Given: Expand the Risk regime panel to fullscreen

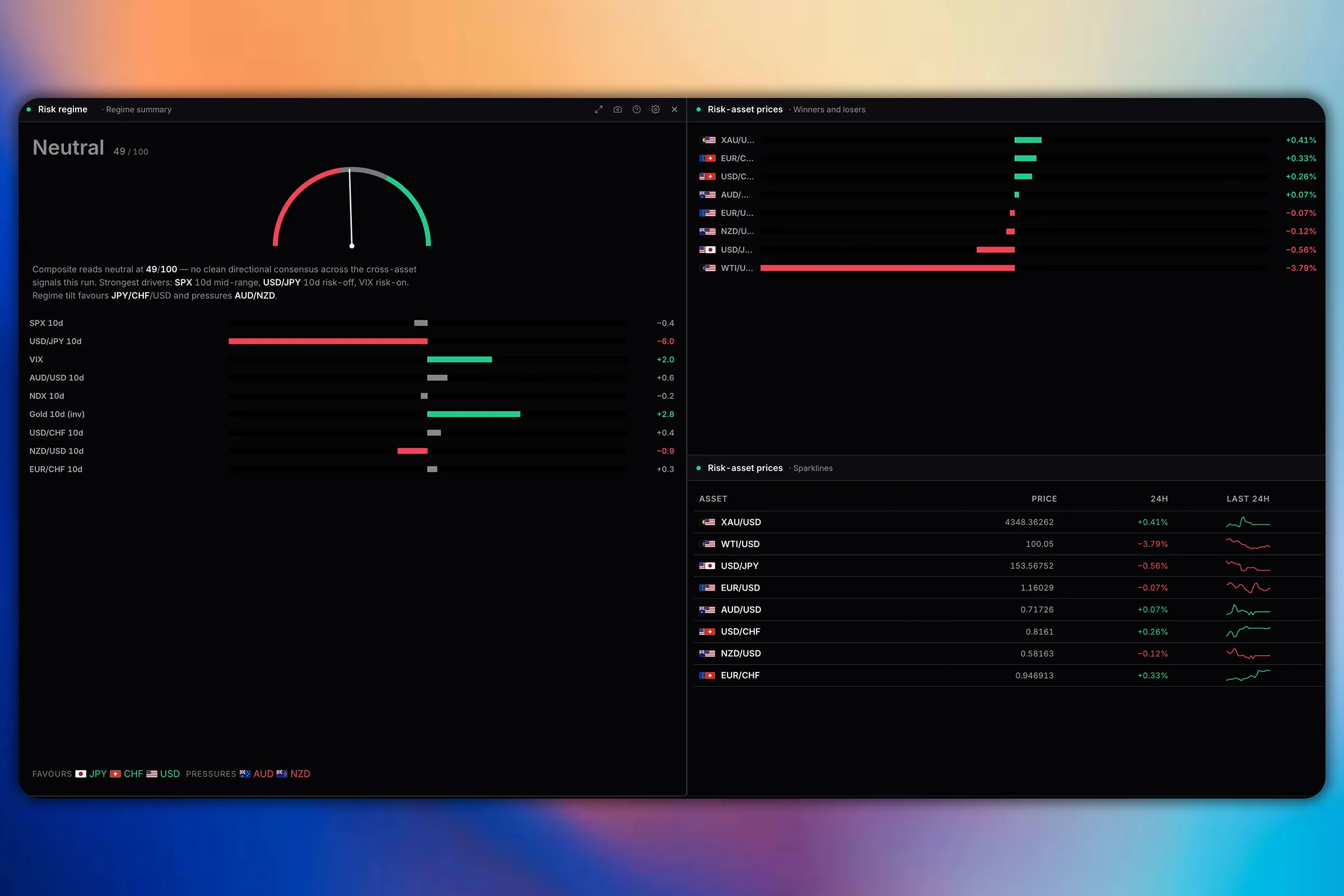Looking at the screenshot, I should pyautogui.click(x=598, y=109).
